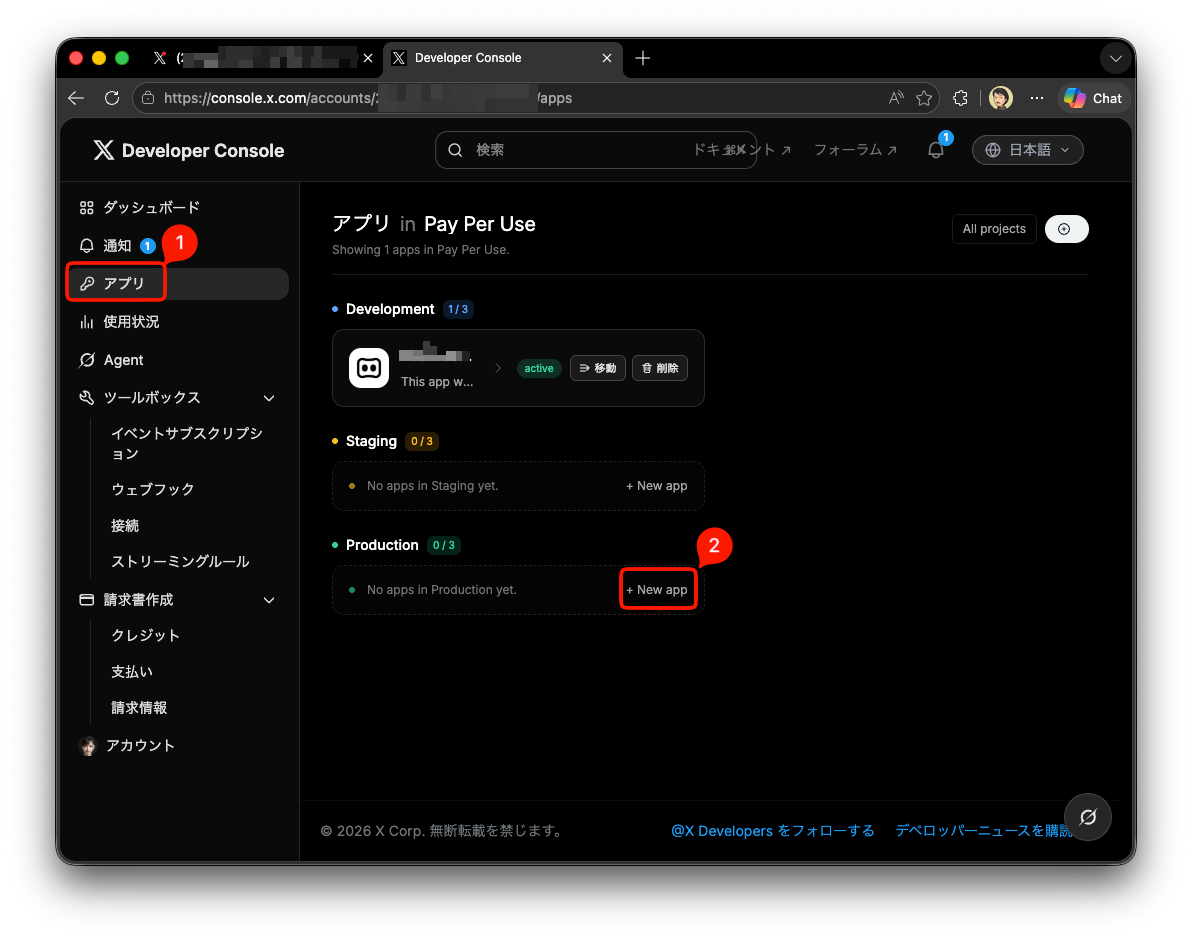The height and width of the screenshot is (939, 1192).
Task: Open the tab list dropdown arrow
Action: pos(1115,58)
